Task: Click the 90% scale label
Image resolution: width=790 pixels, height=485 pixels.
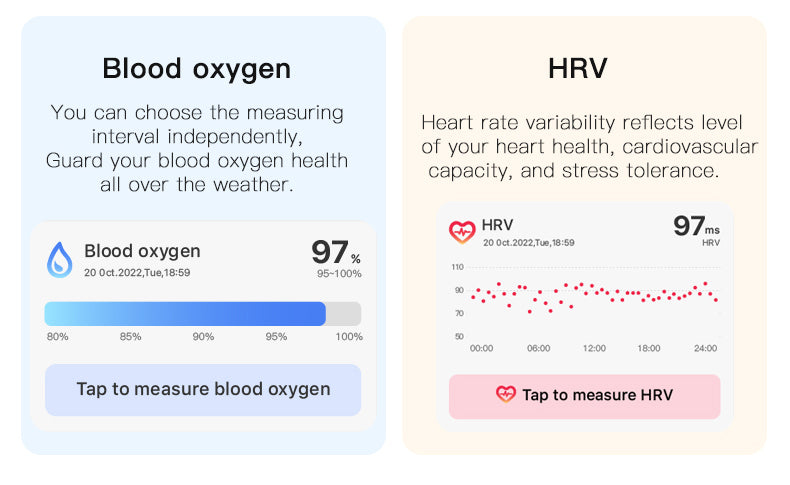Action: [x=203, y=337]
